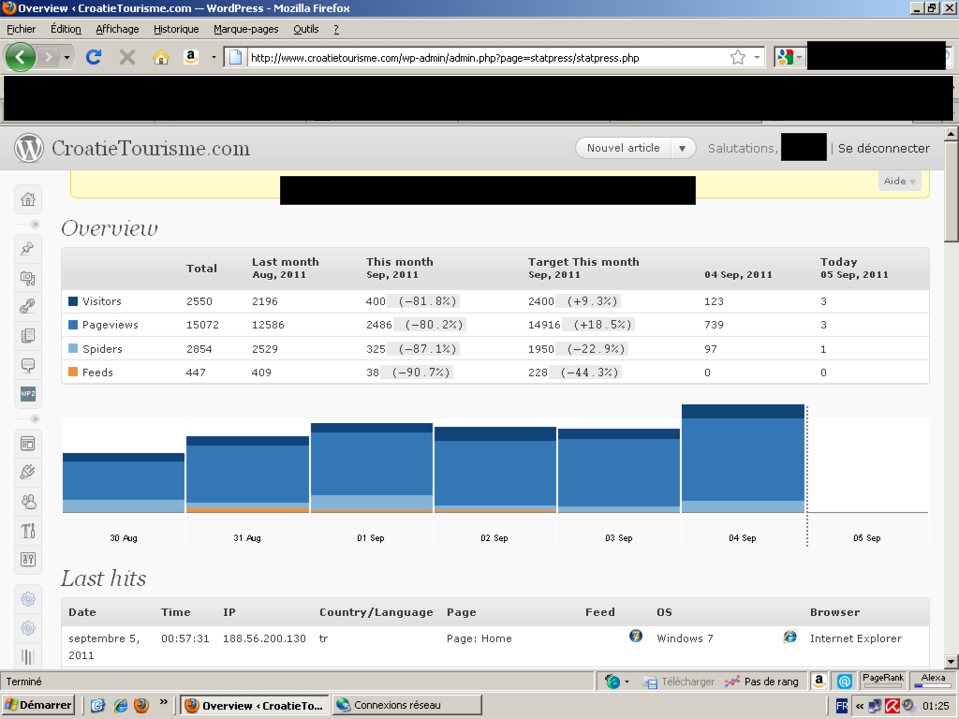Click the dark blue Visitors legend swatch
Image resolution: width=959 pixels, height=719 pixels.
73,301
